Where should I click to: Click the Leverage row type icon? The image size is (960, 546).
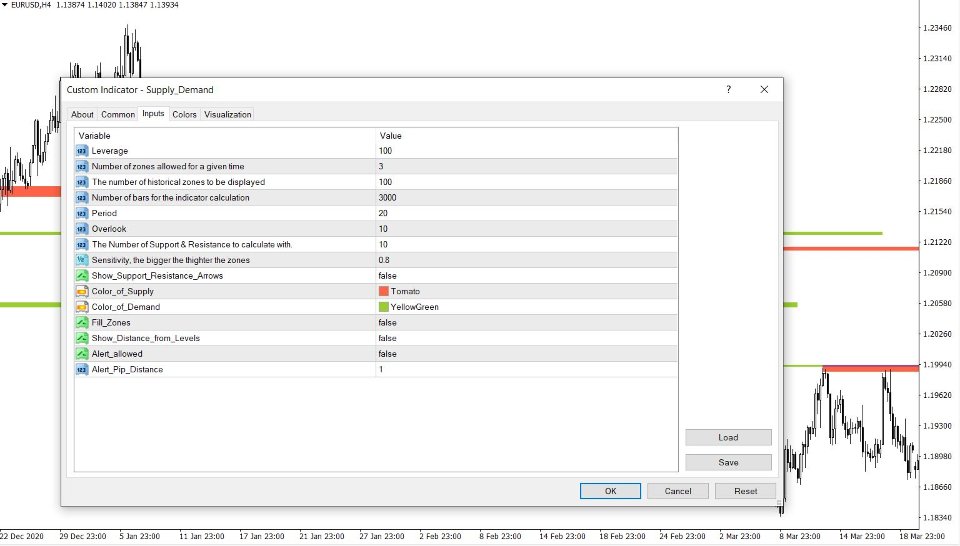[x=82, y=151]
